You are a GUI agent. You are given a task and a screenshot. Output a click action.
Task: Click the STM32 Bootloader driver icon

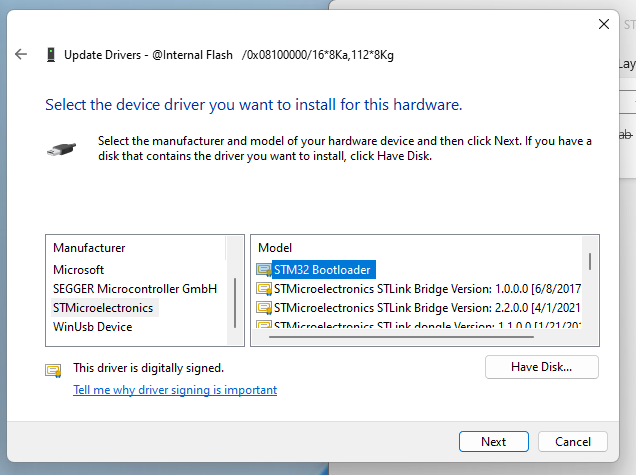[264, 270]
